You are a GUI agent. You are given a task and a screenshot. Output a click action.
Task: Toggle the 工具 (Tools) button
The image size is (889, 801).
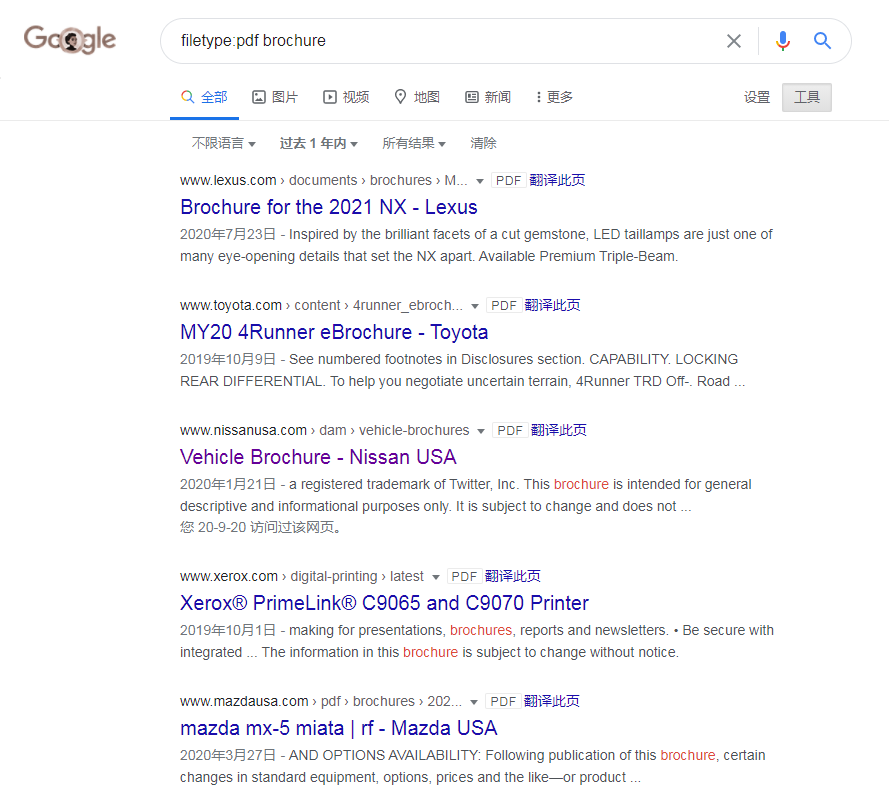[x=807, y=97]
